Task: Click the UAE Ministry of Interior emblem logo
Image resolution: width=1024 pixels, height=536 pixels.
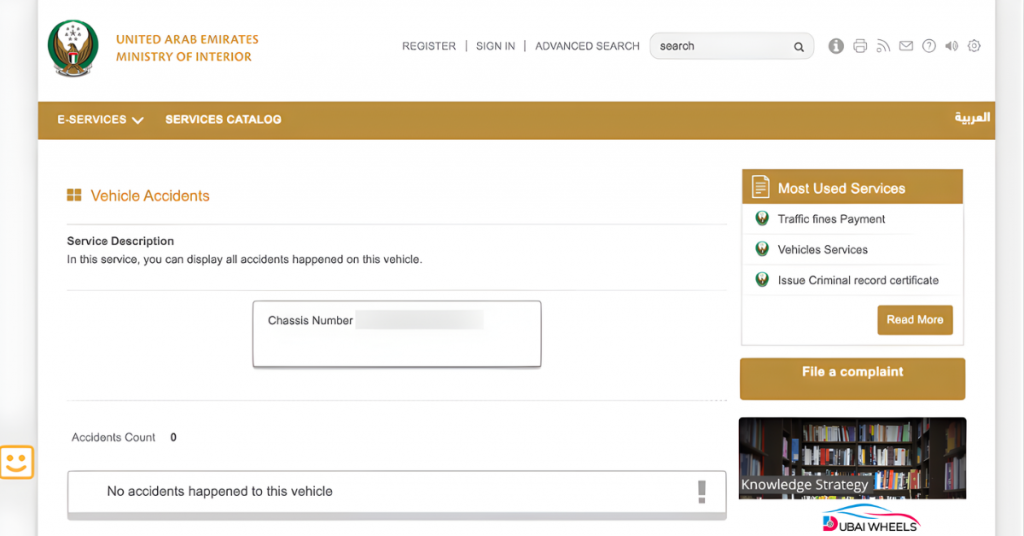Action: tap(73, 48)
